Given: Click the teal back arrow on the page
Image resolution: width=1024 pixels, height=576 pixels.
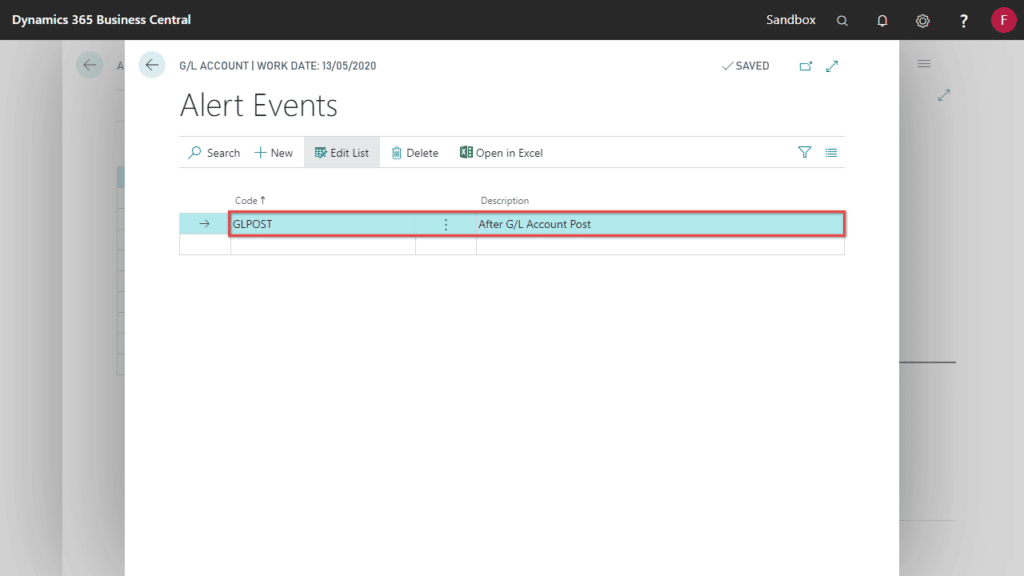Looking at the screenshot, I should tap(152, 65).
